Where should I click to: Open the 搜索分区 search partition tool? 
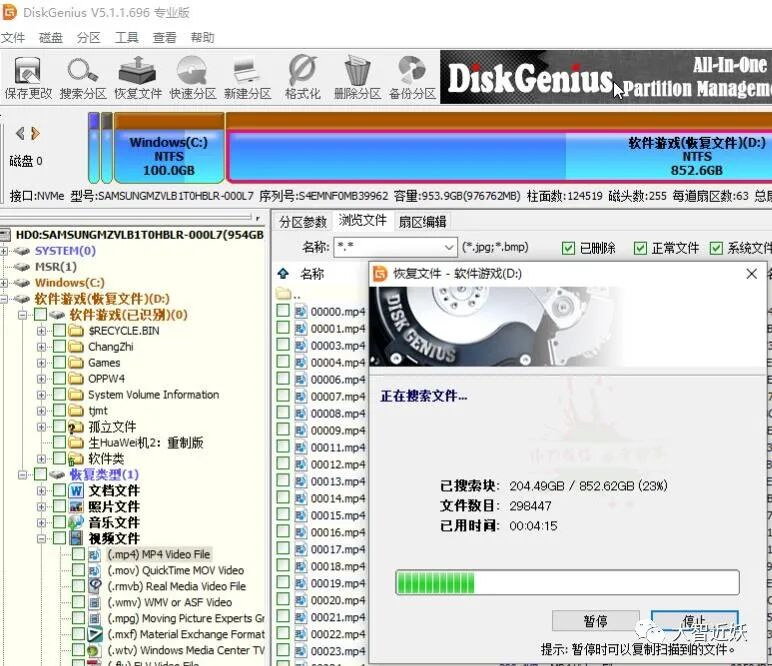pyautogui.click(x=83, y=78)
